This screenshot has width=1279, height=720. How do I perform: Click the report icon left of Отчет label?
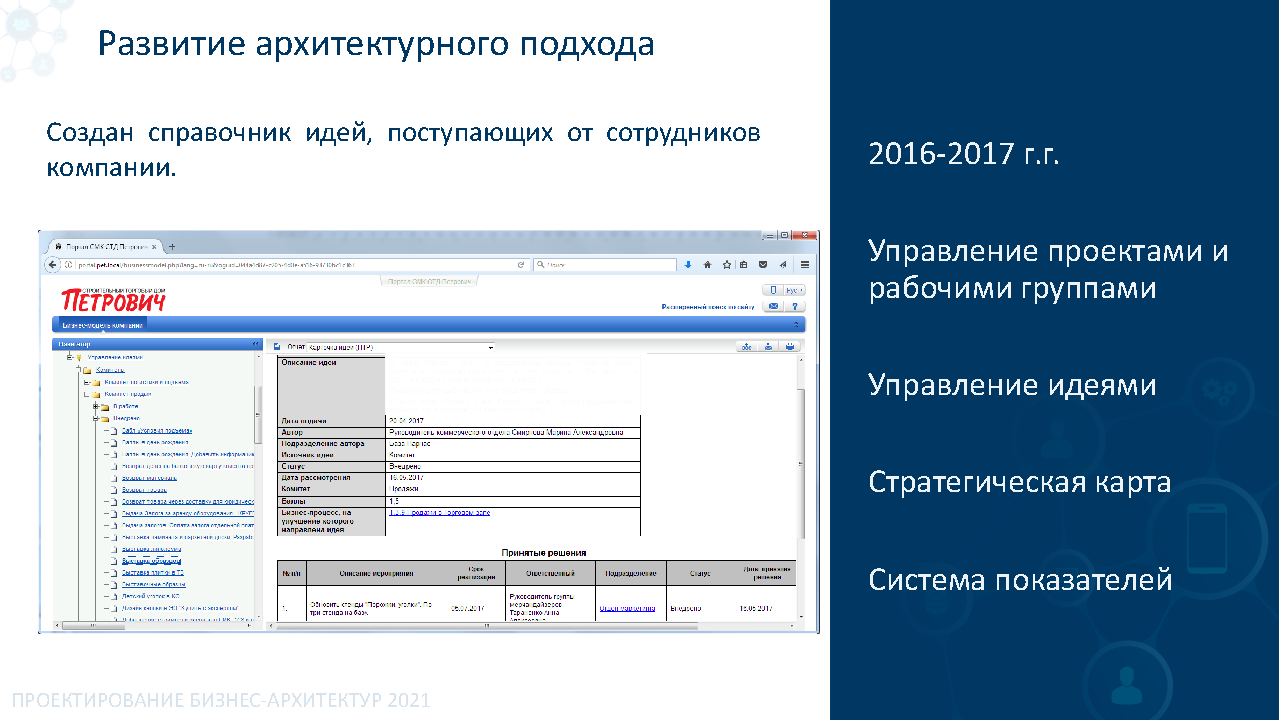click(278, 347)
